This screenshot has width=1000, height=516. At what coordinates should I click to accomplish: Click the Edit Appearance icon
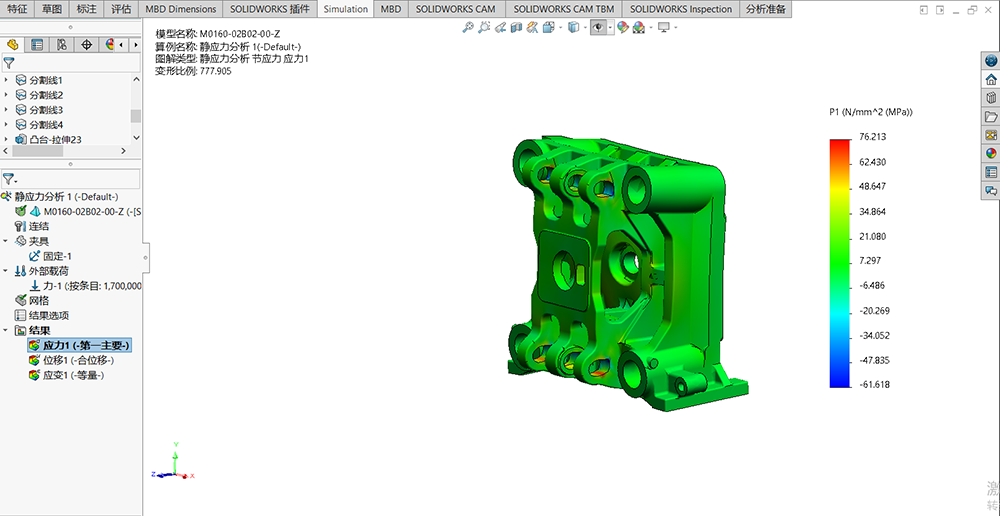click(622, 28)
